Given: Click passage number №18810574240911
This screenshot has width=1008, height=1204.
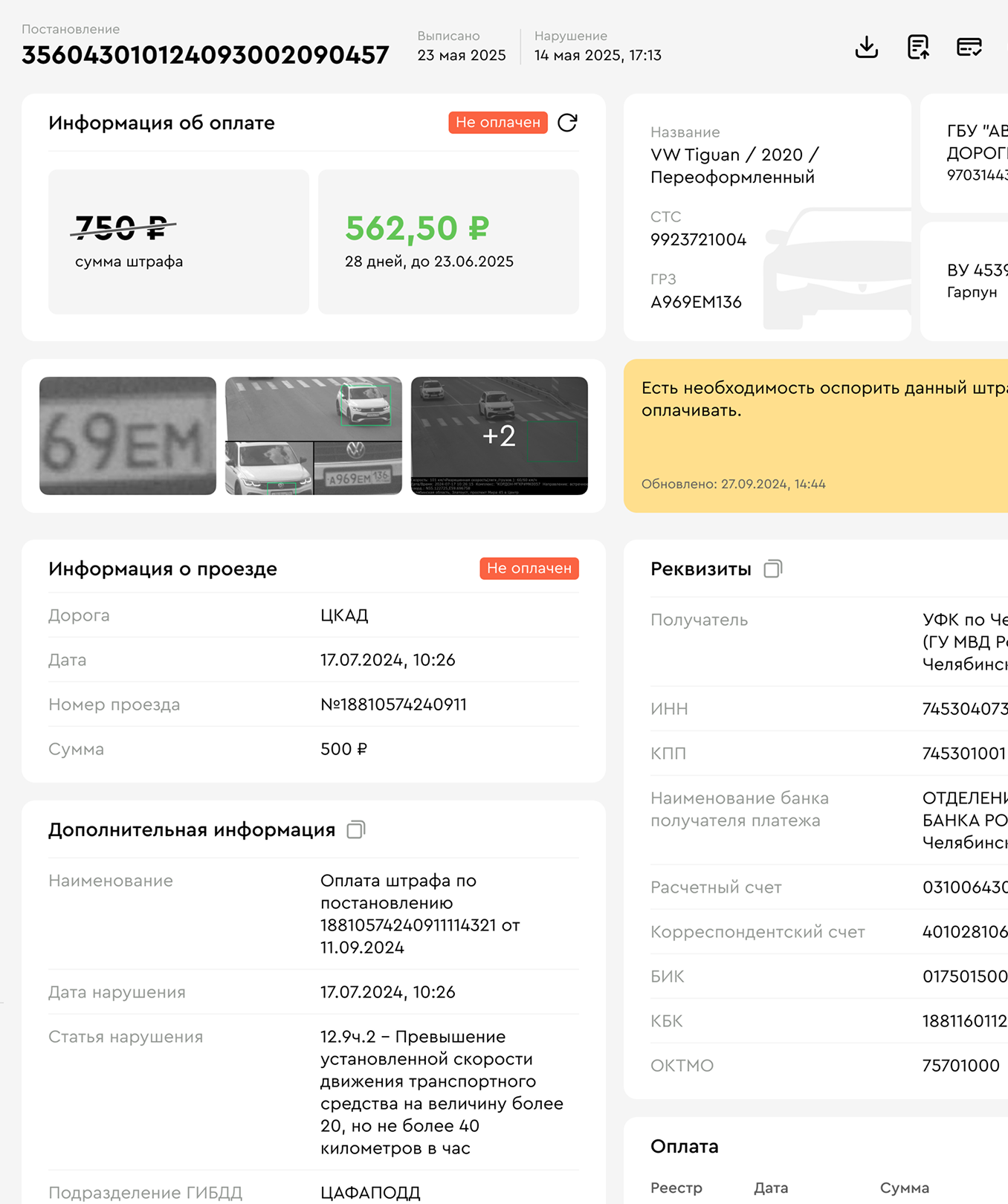Looking at the screenshot, I should (393, 705).
